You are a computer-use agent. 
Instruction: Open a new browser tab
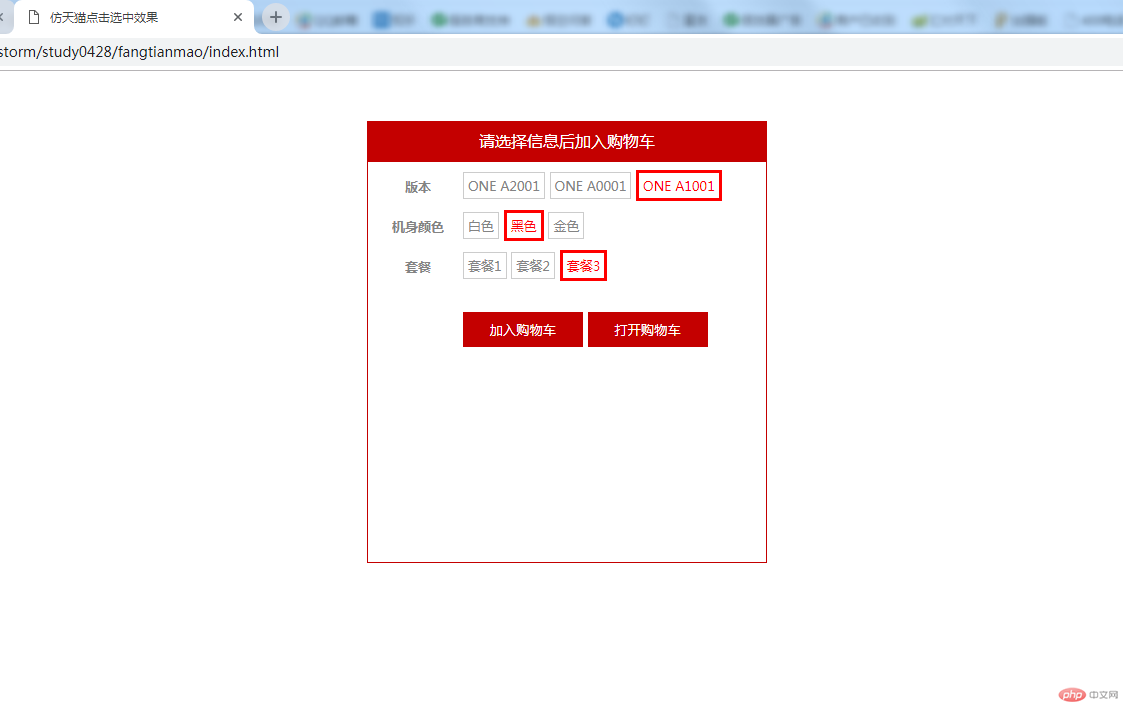point(275,17)
